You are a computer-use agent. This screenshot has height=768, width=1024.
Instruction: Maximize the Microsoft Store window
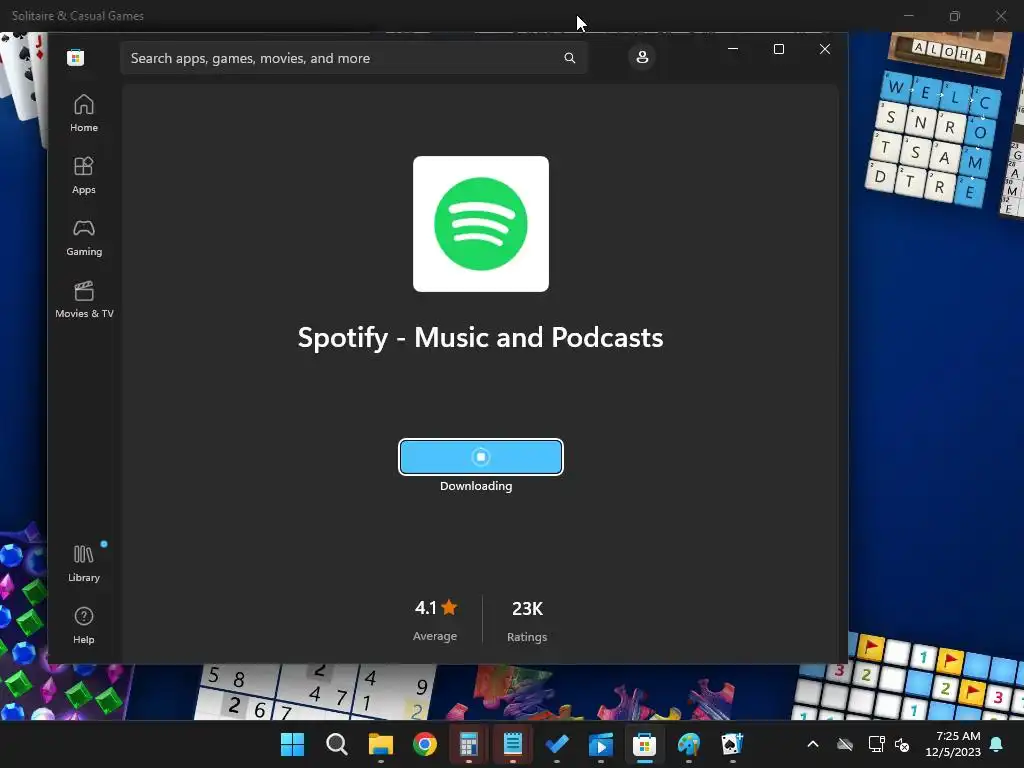point(778,49)
